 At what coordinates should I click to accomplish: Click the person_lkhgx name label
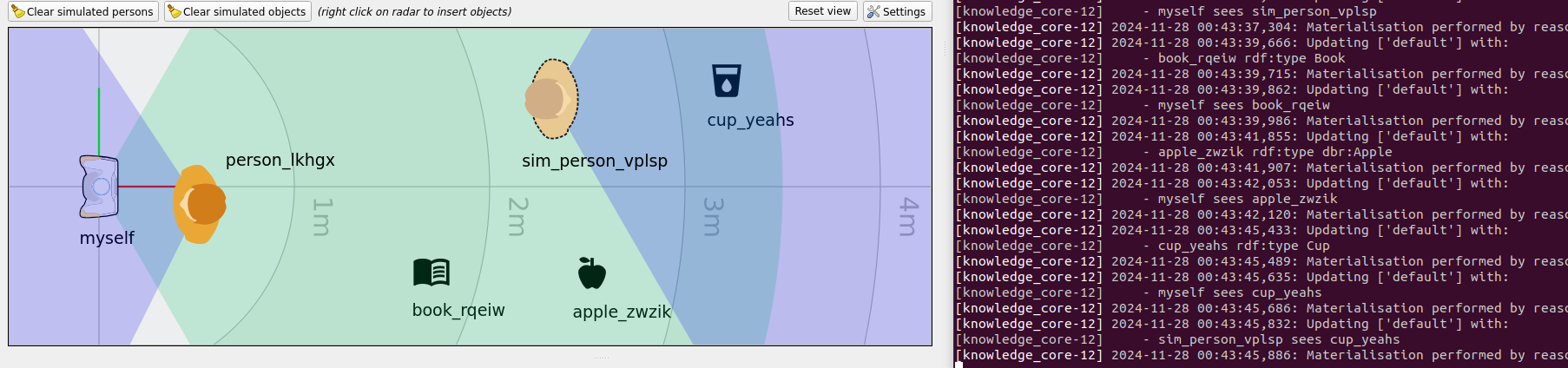point(280,161)
